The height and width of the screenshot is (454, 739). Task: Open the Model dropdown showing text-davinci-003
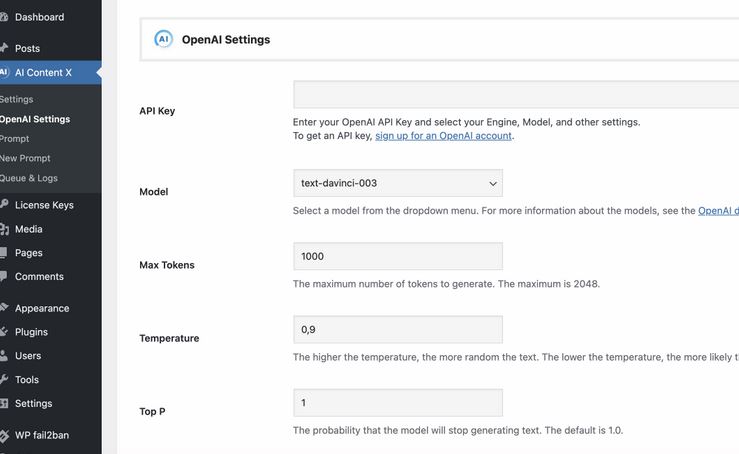[397, 183]
